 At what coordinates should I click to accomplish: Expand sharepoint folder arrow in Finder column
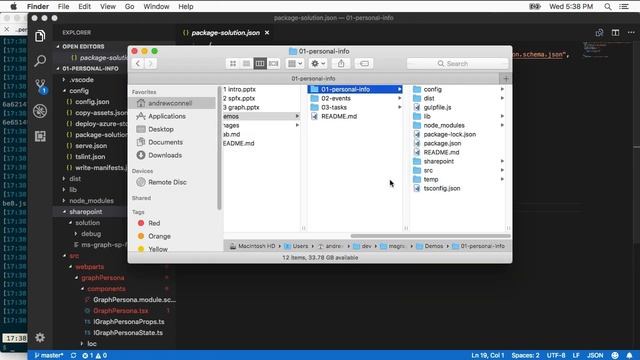[502, 161]
